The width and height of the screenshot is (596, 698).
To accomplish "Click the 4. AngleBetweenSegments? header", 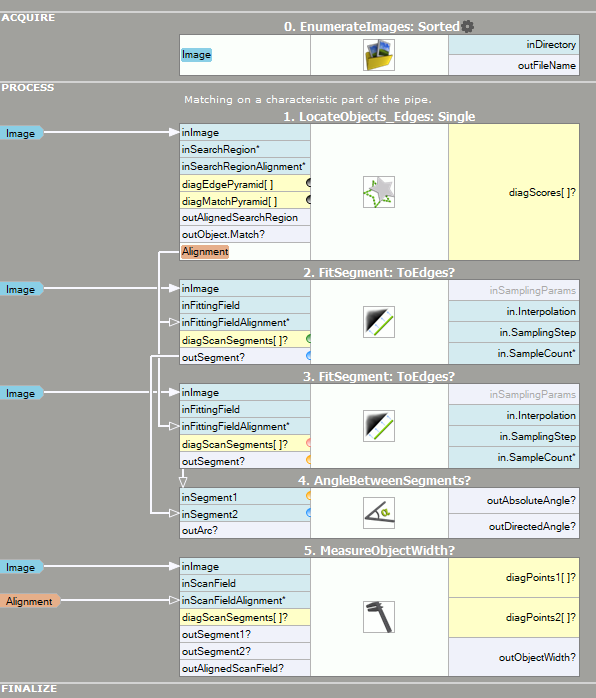I will 385,481.
